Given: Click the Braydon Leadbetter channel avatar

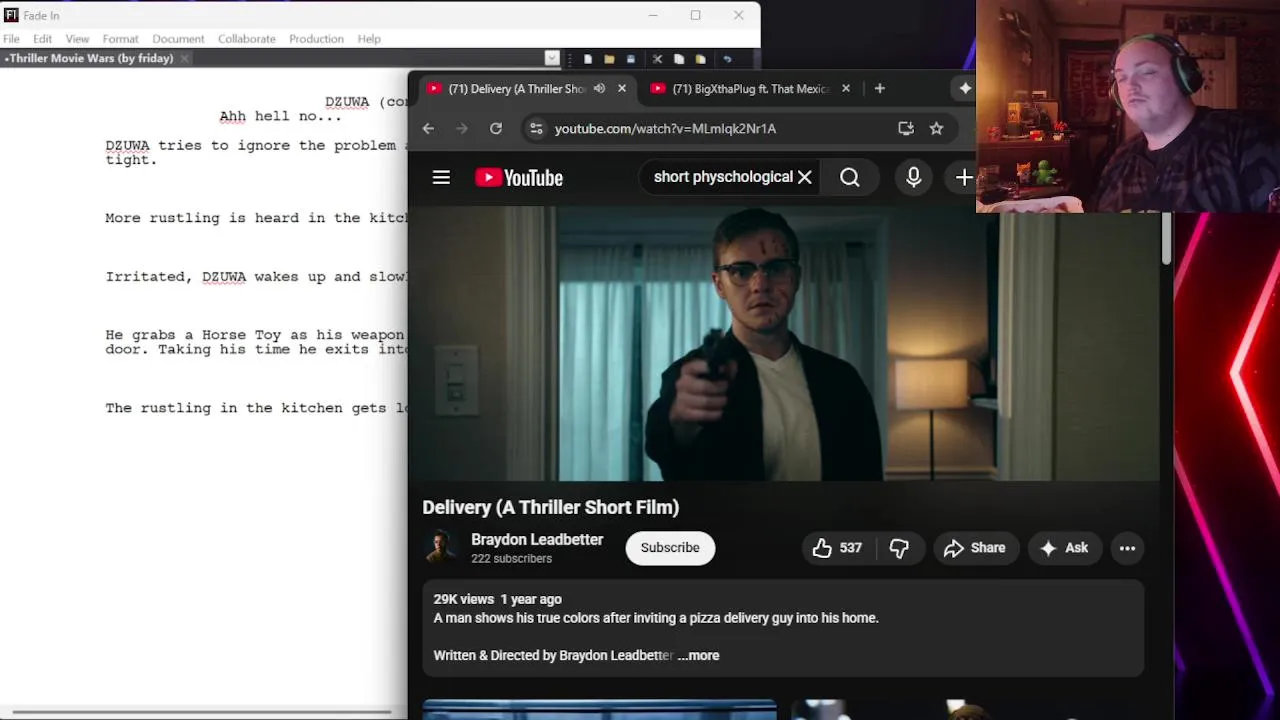Looking at the screenshot, I should click(441, 547).
